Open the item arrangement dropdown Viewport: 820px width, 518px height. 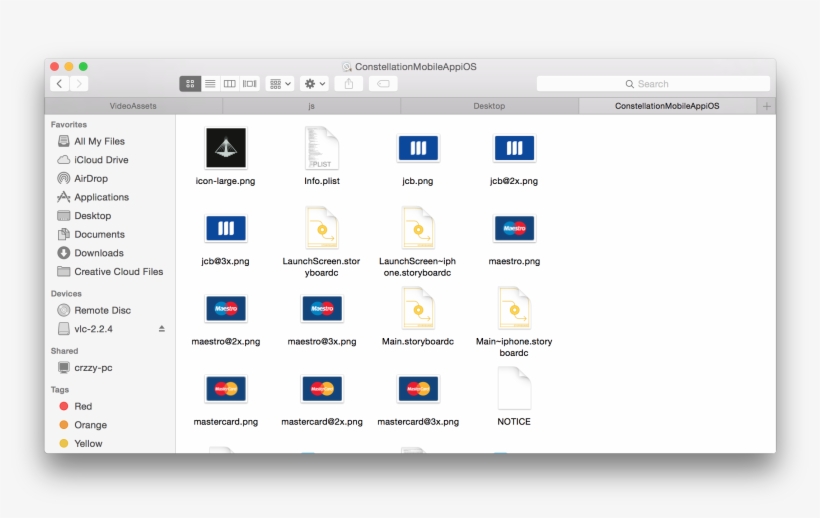(x=280, y=84)
